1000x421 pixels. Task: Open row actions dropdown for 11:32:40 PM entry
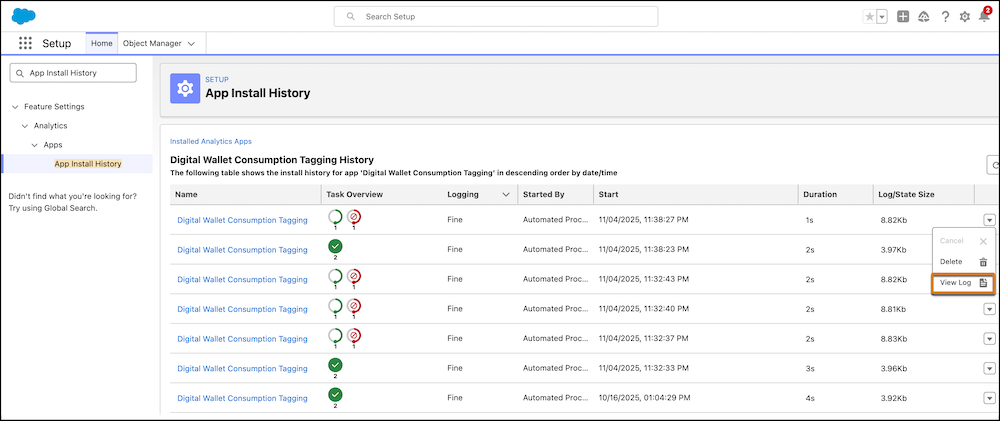tap(989, 309)
